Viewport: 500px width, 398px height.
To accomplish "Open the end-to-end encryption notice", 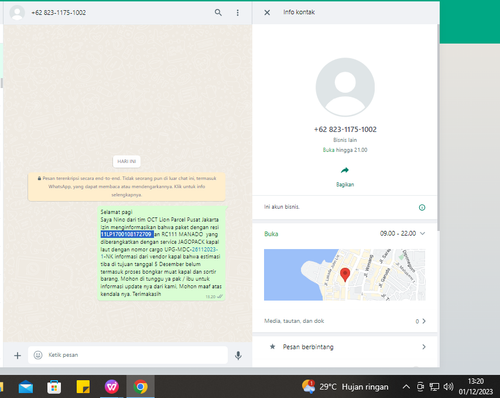I will click(x=127, y=187).
